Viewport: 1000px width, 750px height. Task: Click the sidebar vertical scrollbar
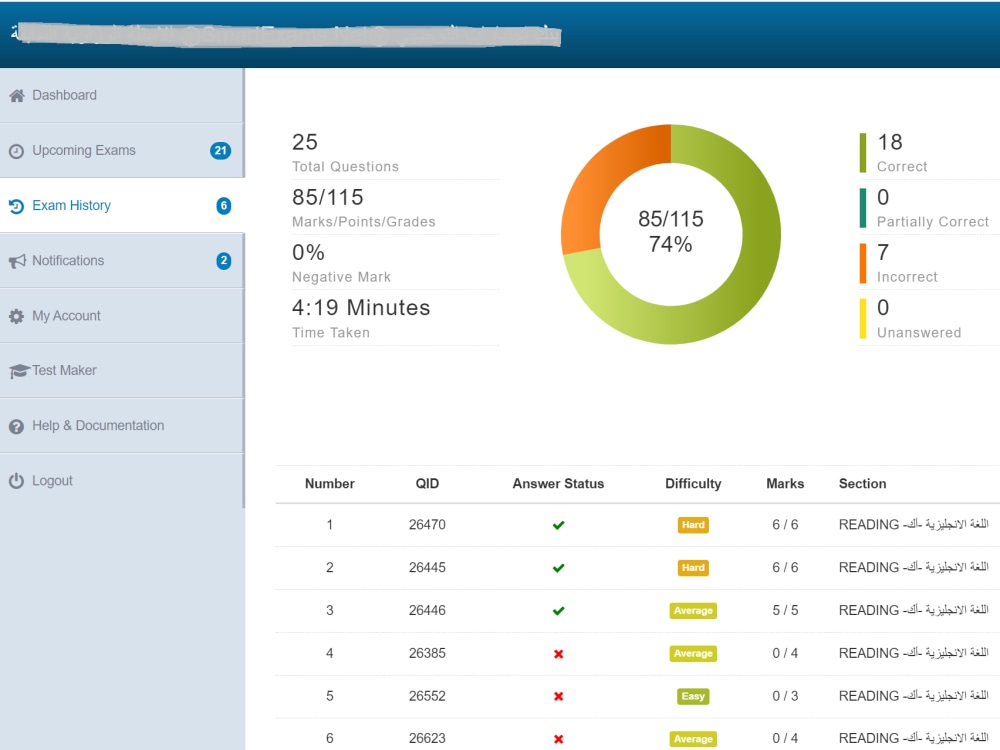[244, 288]
